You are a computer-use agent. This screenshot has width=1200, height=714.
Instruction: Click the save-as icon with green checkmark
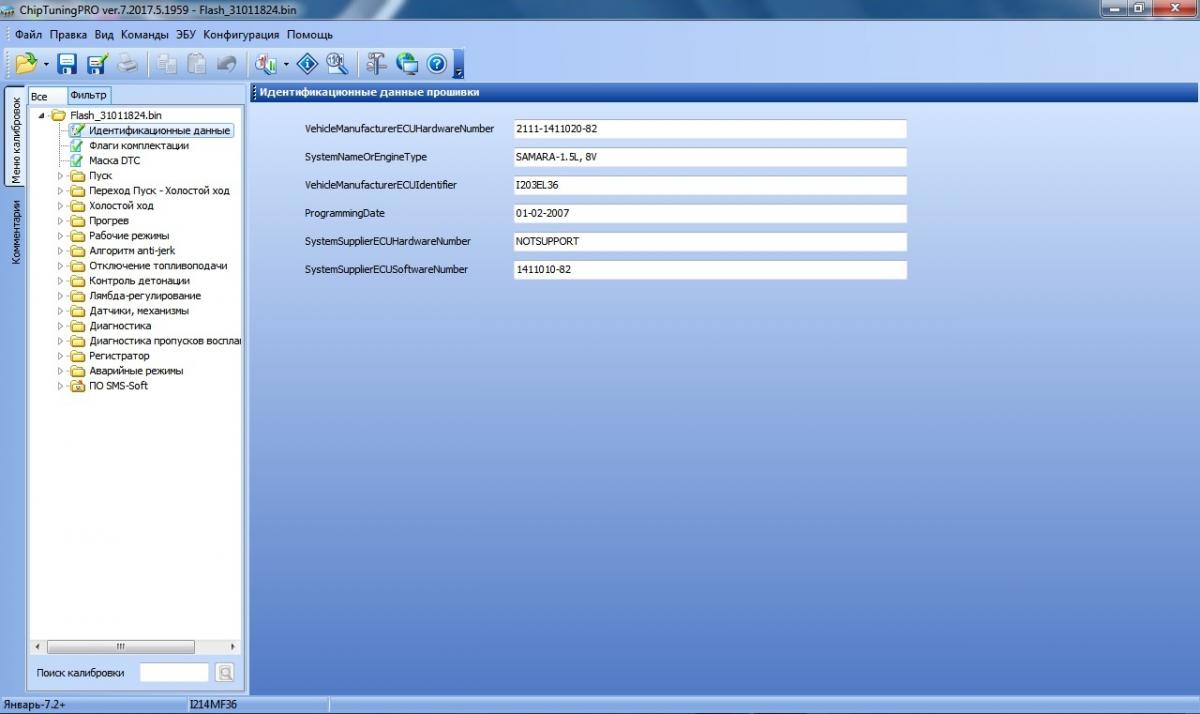(x=97, y=64)
